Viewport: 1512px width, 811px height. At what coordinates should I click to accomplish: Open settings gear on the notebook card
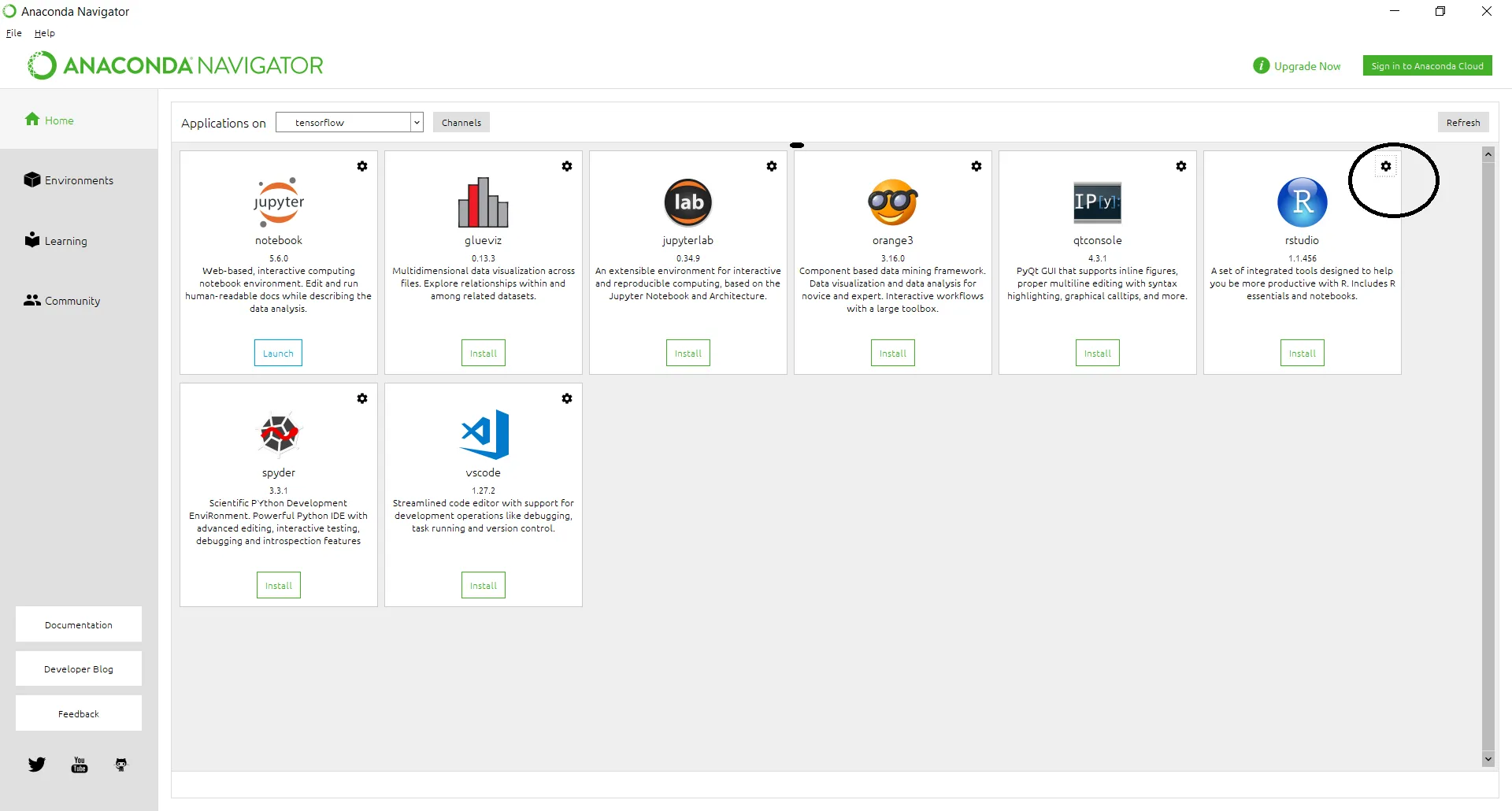point(362,166)
